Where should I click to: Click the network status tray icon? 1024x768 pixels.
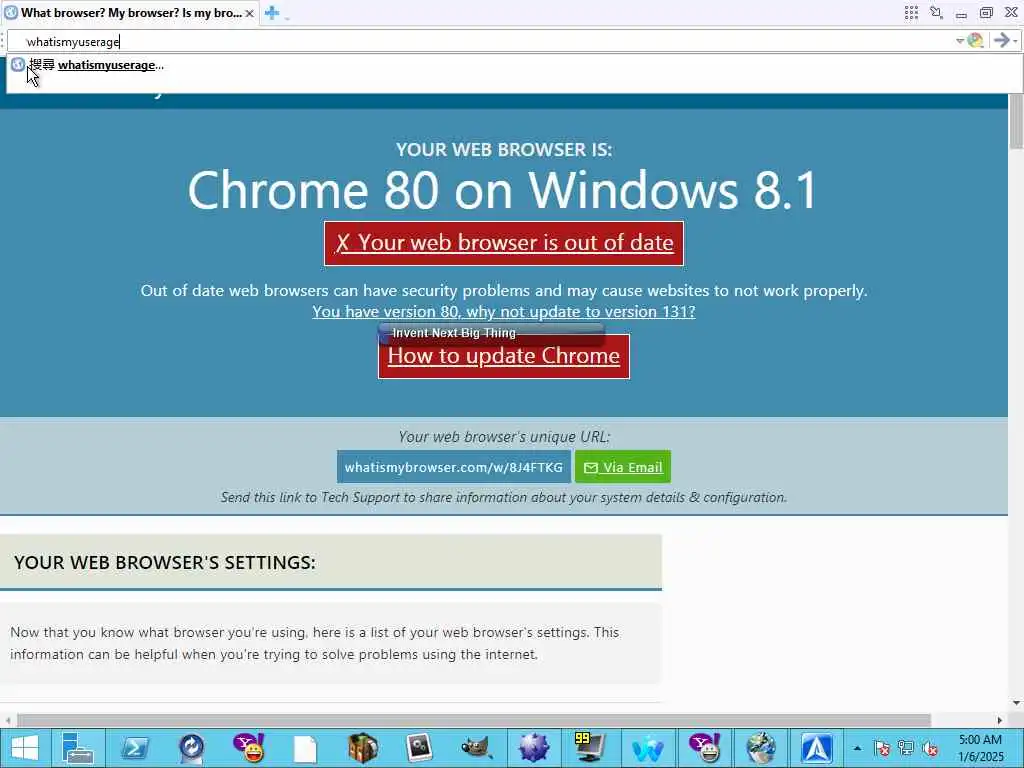(x=906, y=748)
